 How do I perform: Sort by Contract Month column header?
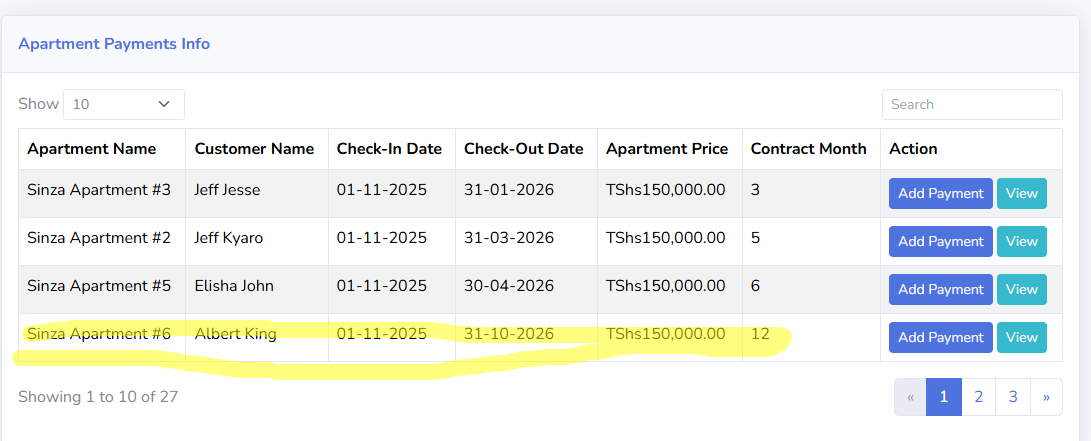tap(808, 149)
